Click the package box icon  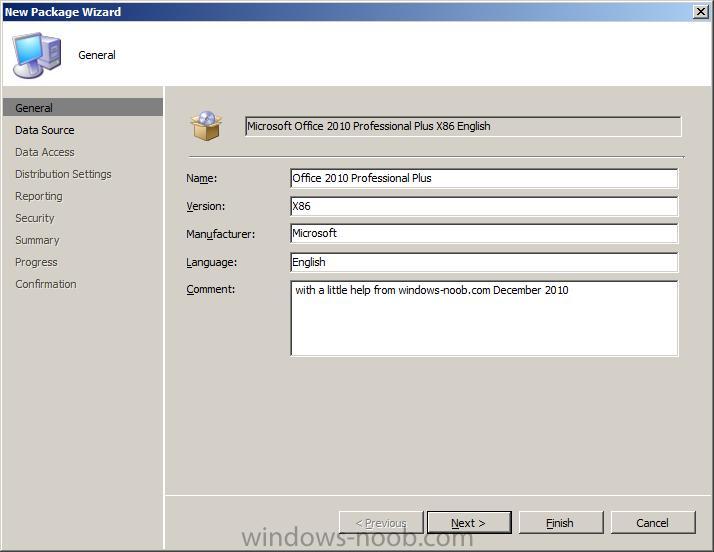[207, 126]
